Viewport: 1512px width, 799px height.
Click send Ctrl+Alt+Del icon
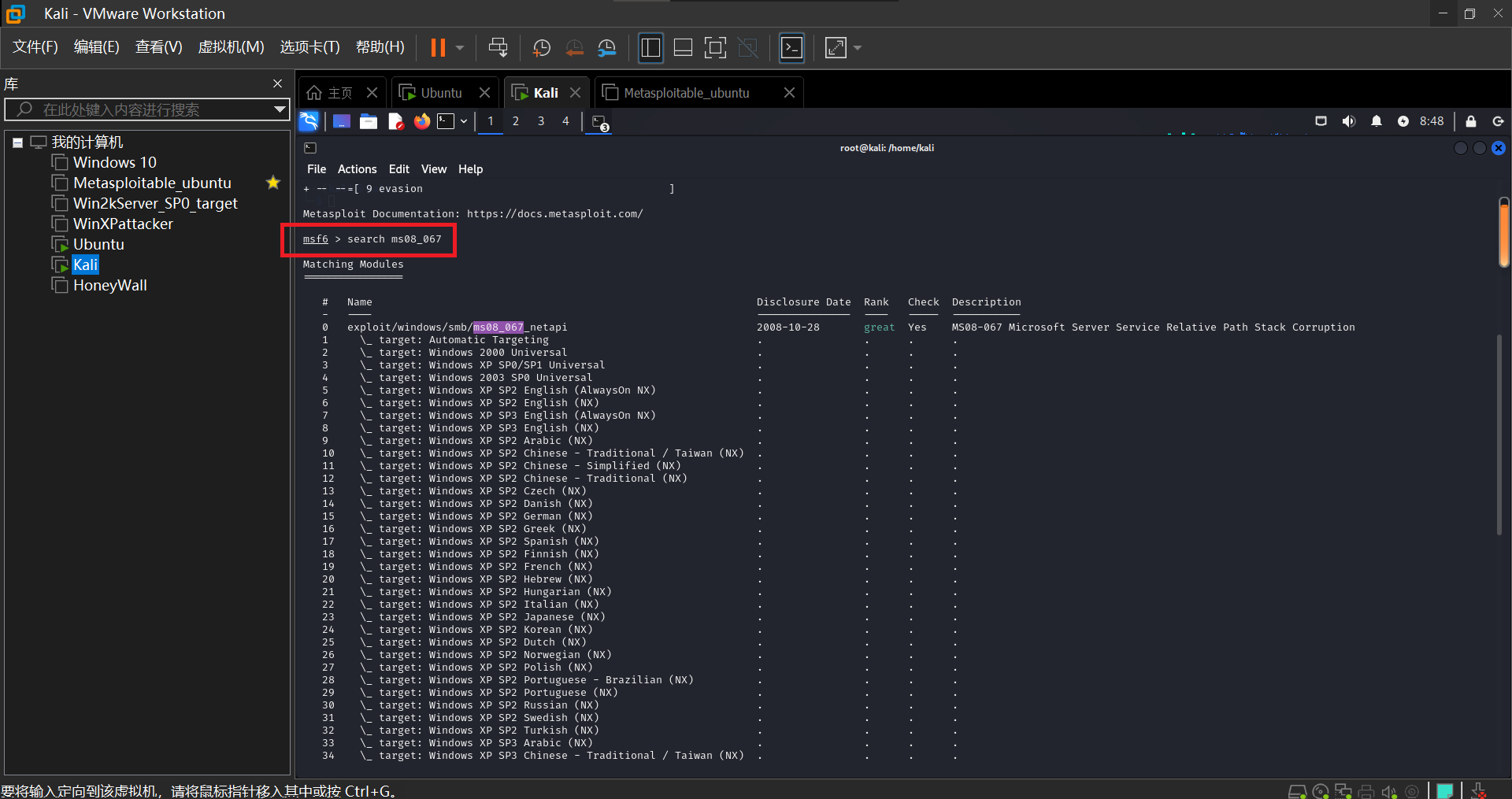[498, 48]
